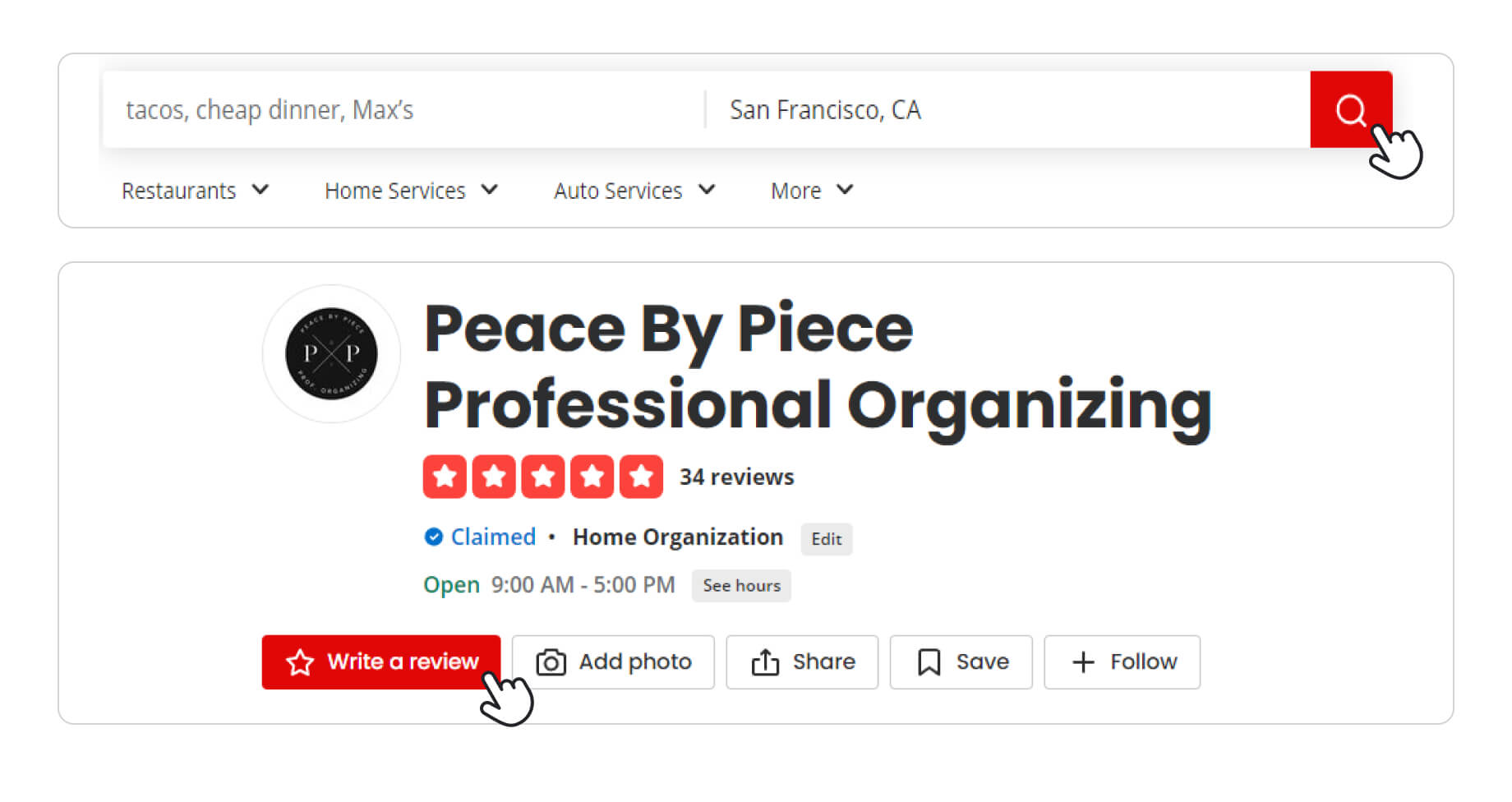Click the plus icon on Follow
Image resolution: width=1512 pixels, height=802 pixels.
[1083, 662]
